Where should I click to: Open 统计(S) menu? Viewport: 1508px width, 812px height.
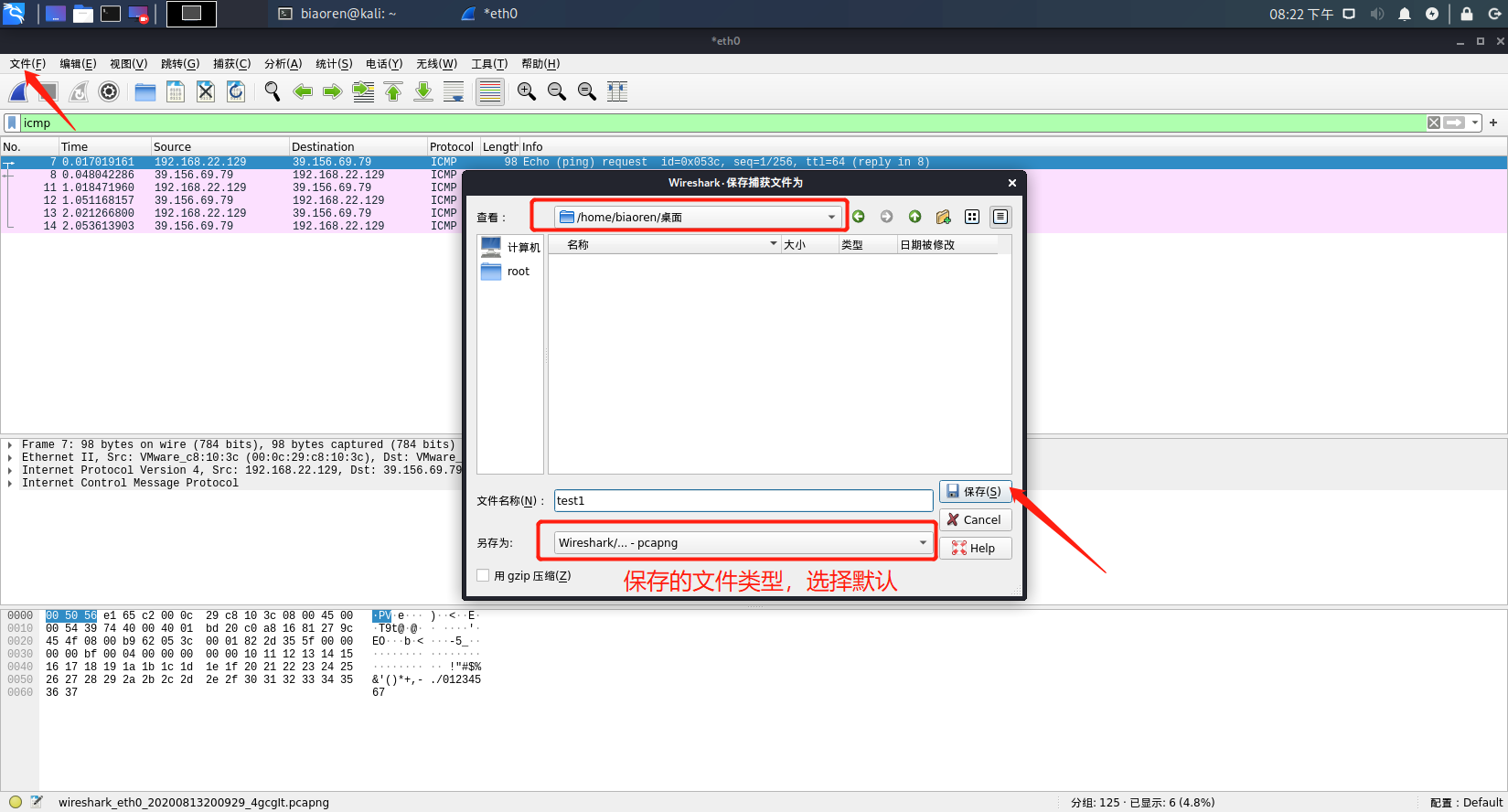coord(334,64)
